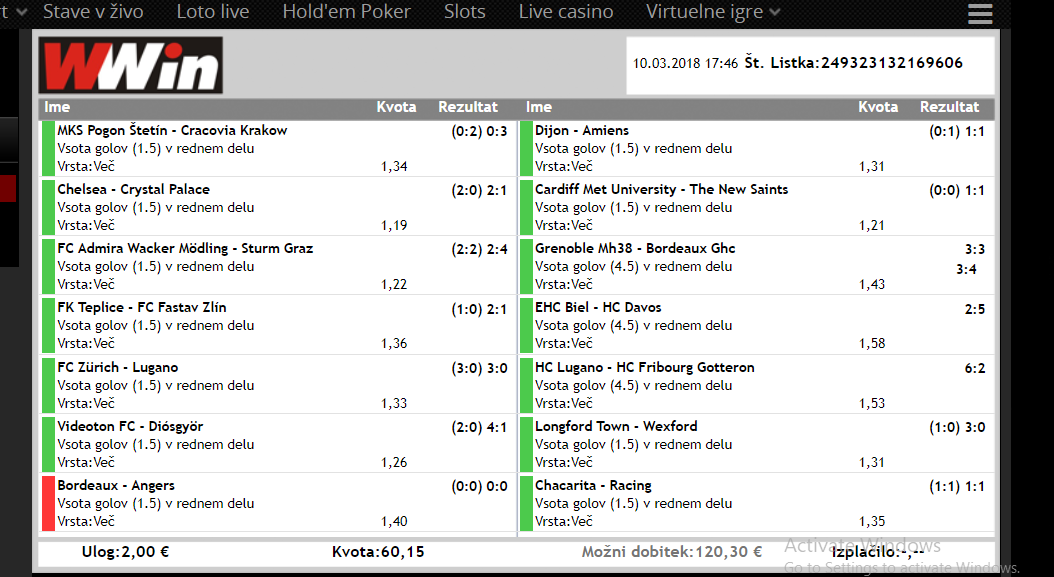Select HC Lugano - HC Fribourg Gotteron

click(645, 367)
